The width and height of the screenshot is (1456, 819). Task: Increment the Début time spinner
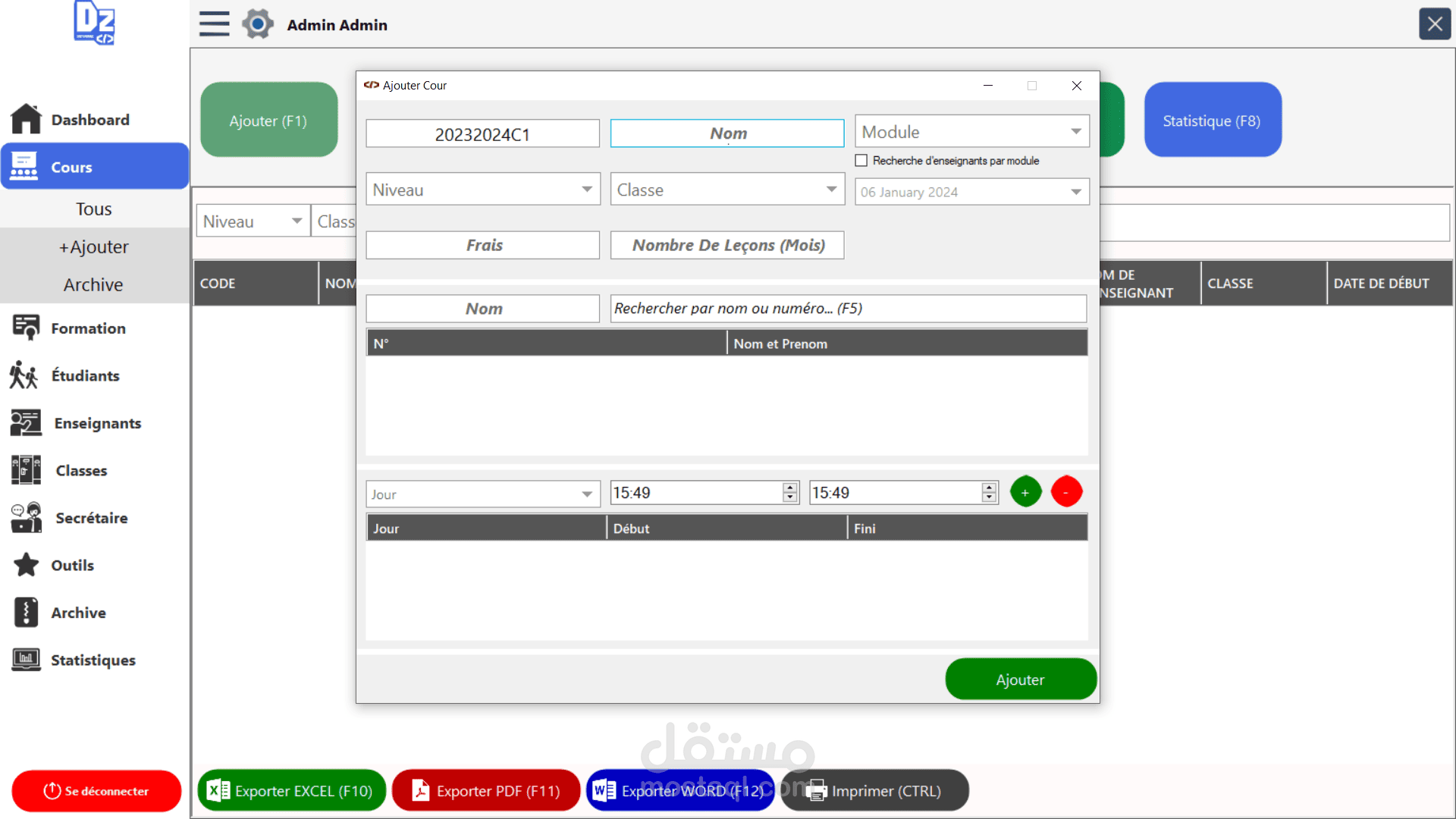point(790,487)
